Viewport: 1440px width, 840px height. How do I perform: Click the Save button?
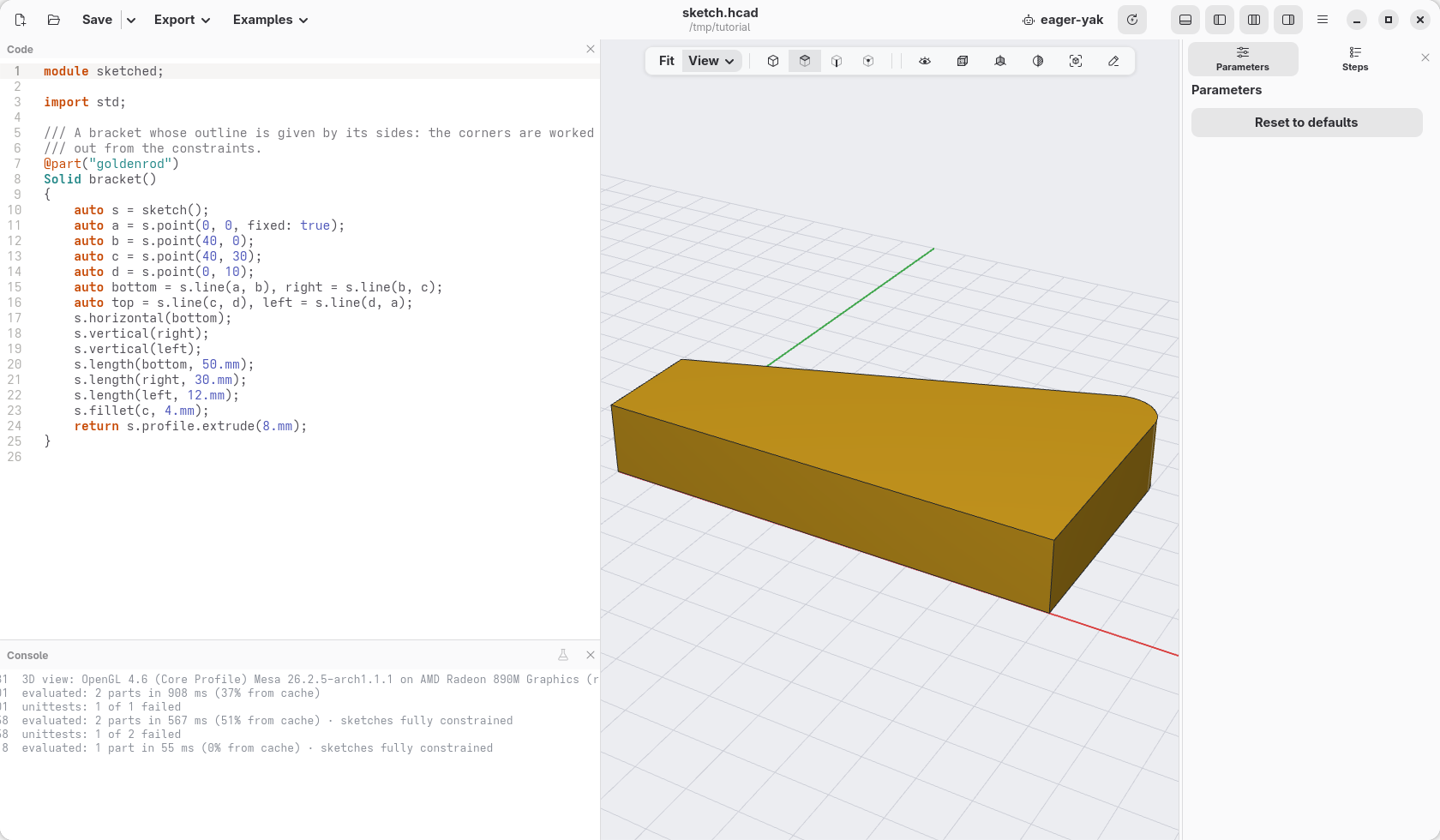(97, 20)
